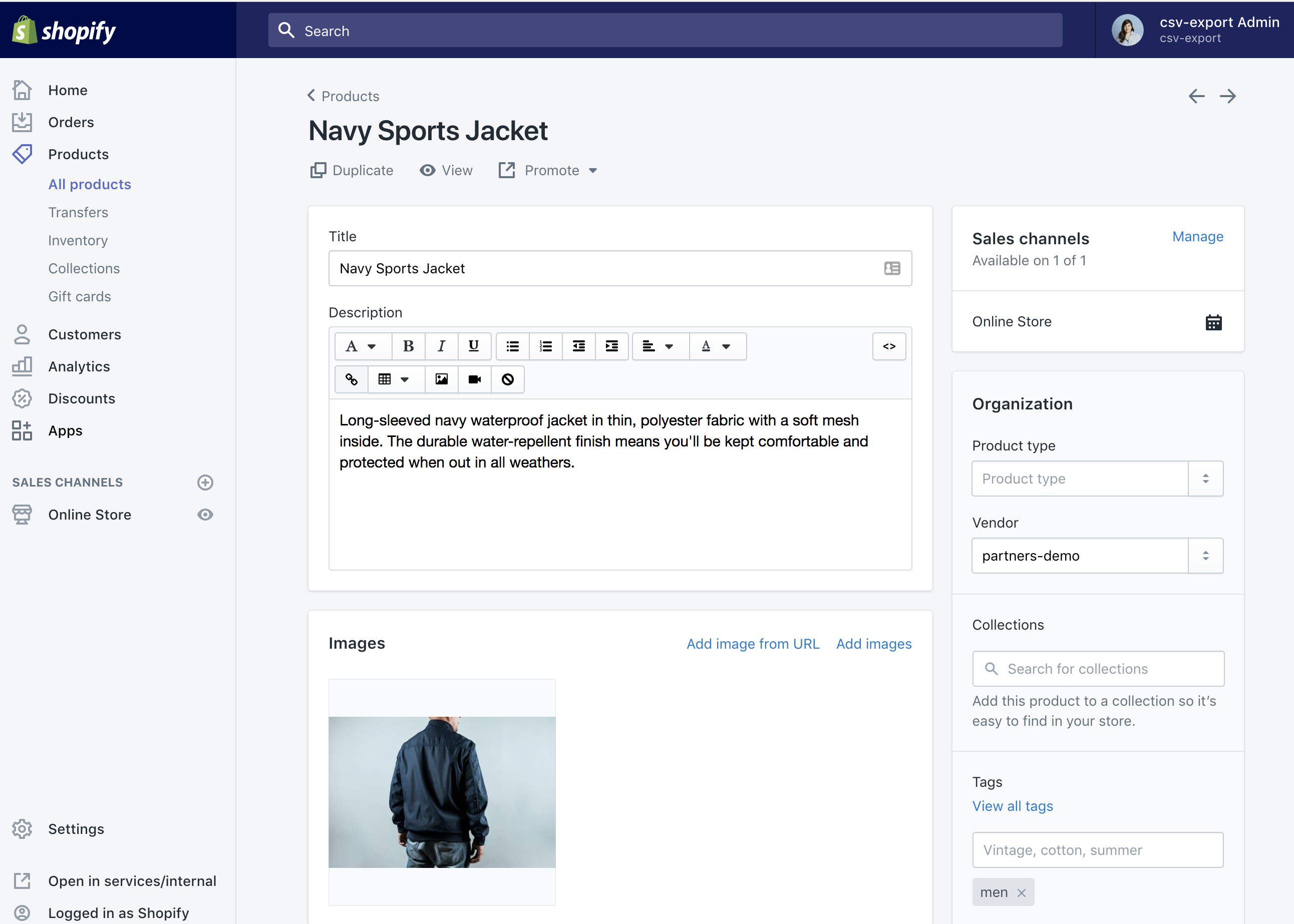Click Add image from URL

[x=753, y=644]
